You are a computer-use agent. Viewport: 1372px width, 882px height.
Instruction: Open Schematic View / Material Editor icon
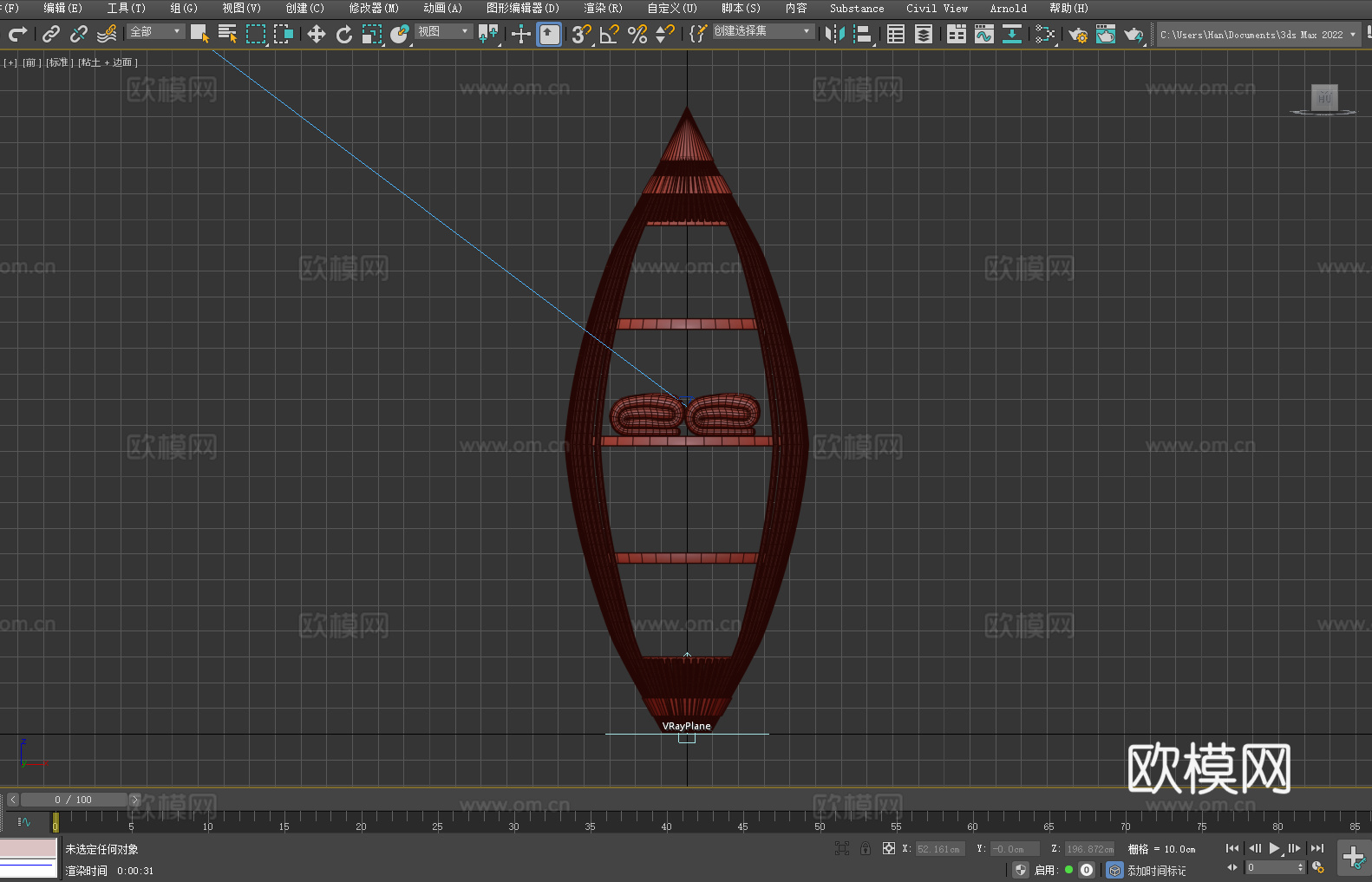[x=1045, y=34]
